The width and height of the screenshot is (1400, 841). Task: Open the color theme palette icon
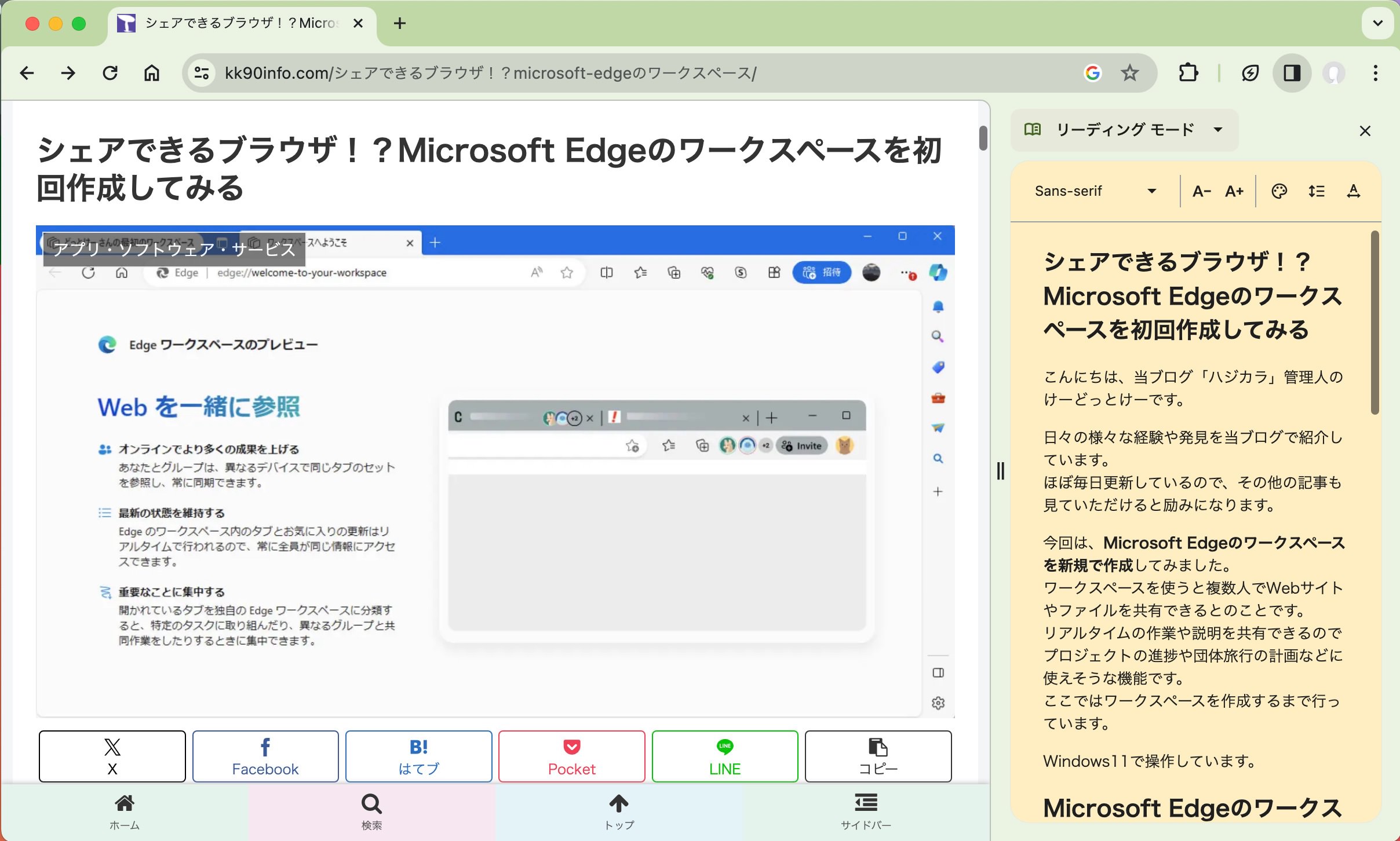1279,191
